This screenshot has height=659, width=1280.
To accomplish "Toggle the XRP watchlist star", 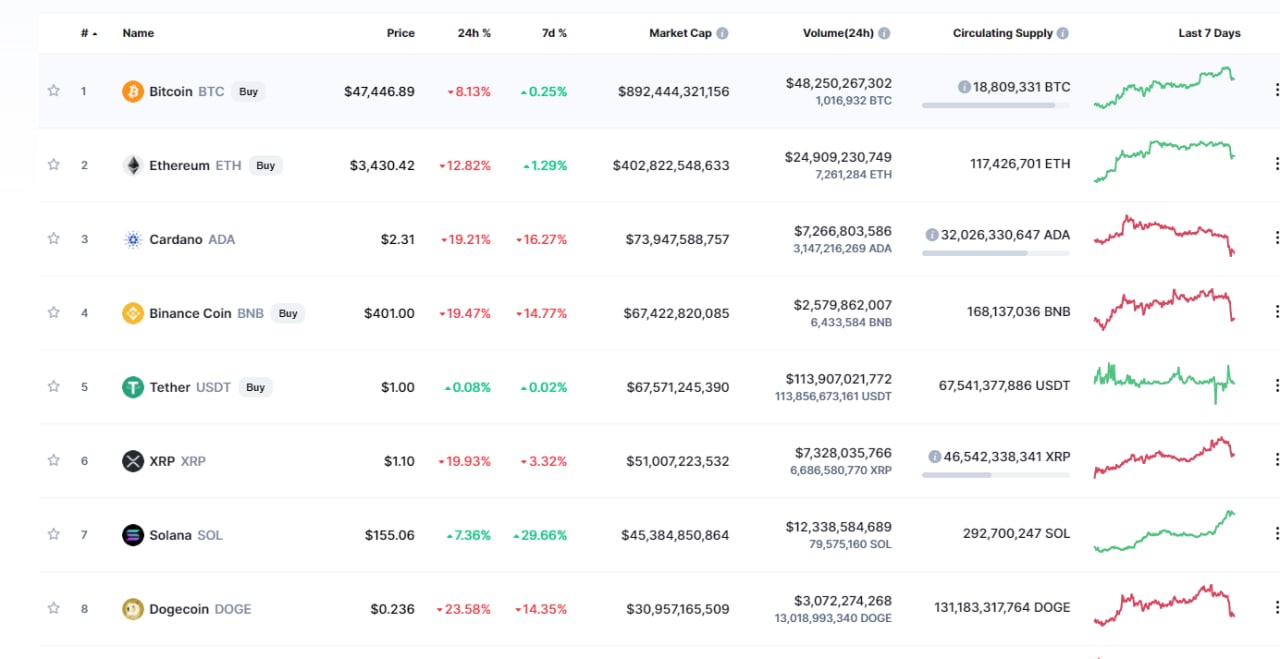I will (x=54, y=461).
